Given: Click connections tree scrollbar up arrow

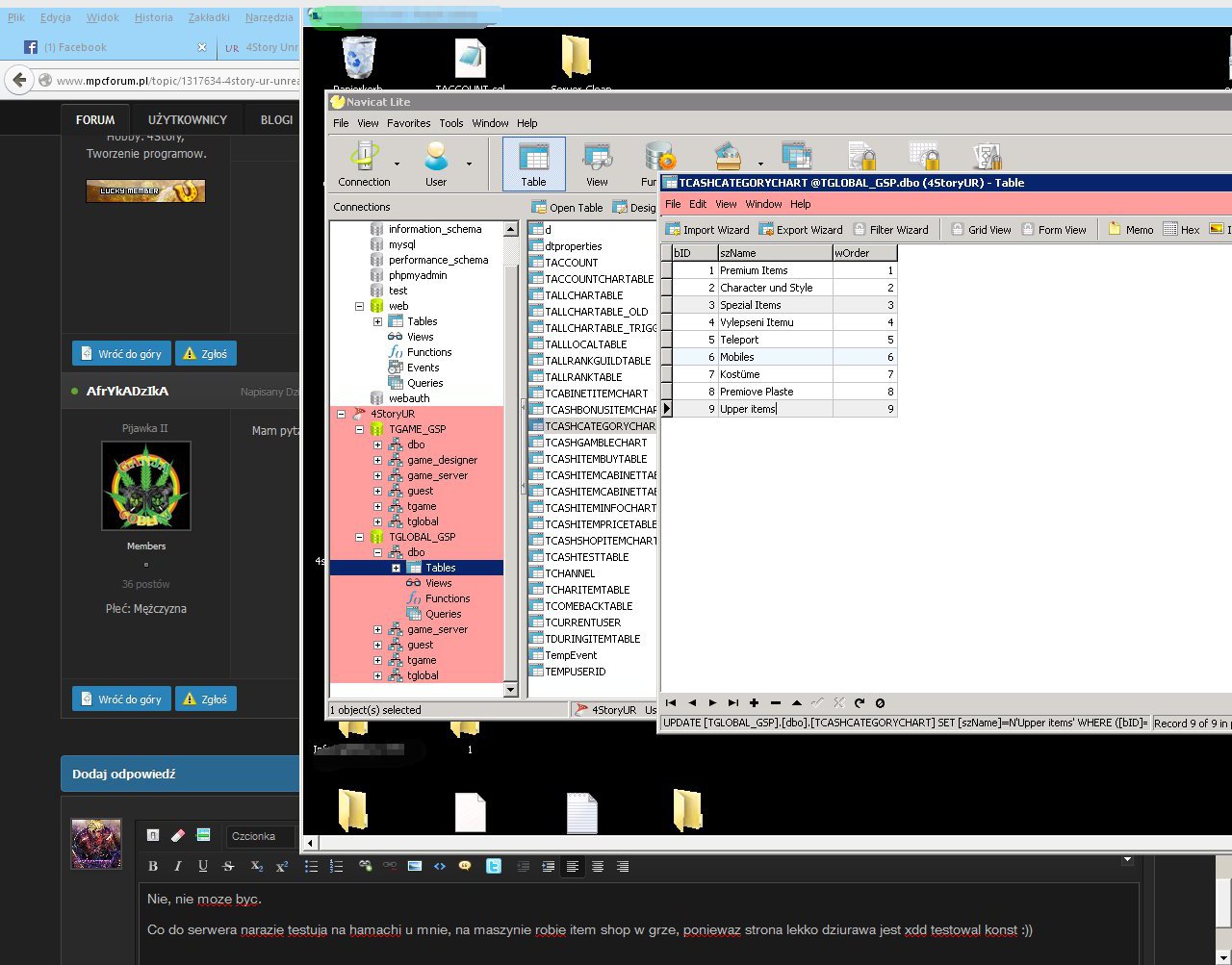Looking at the screenshot, I should [511, 230].
